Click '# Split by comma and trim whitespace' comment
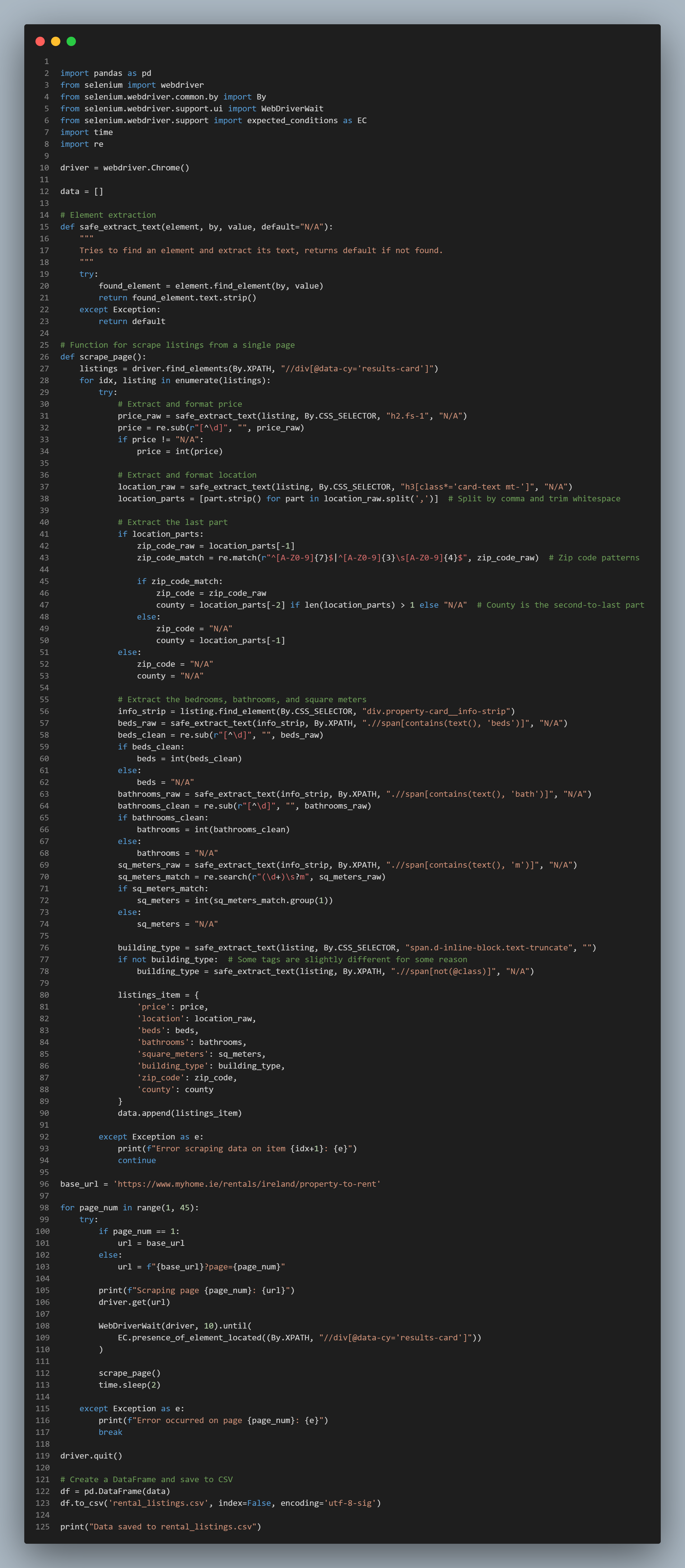This screenshot has height=1568, width=685. pyautogui.click(x=535, y=499)
